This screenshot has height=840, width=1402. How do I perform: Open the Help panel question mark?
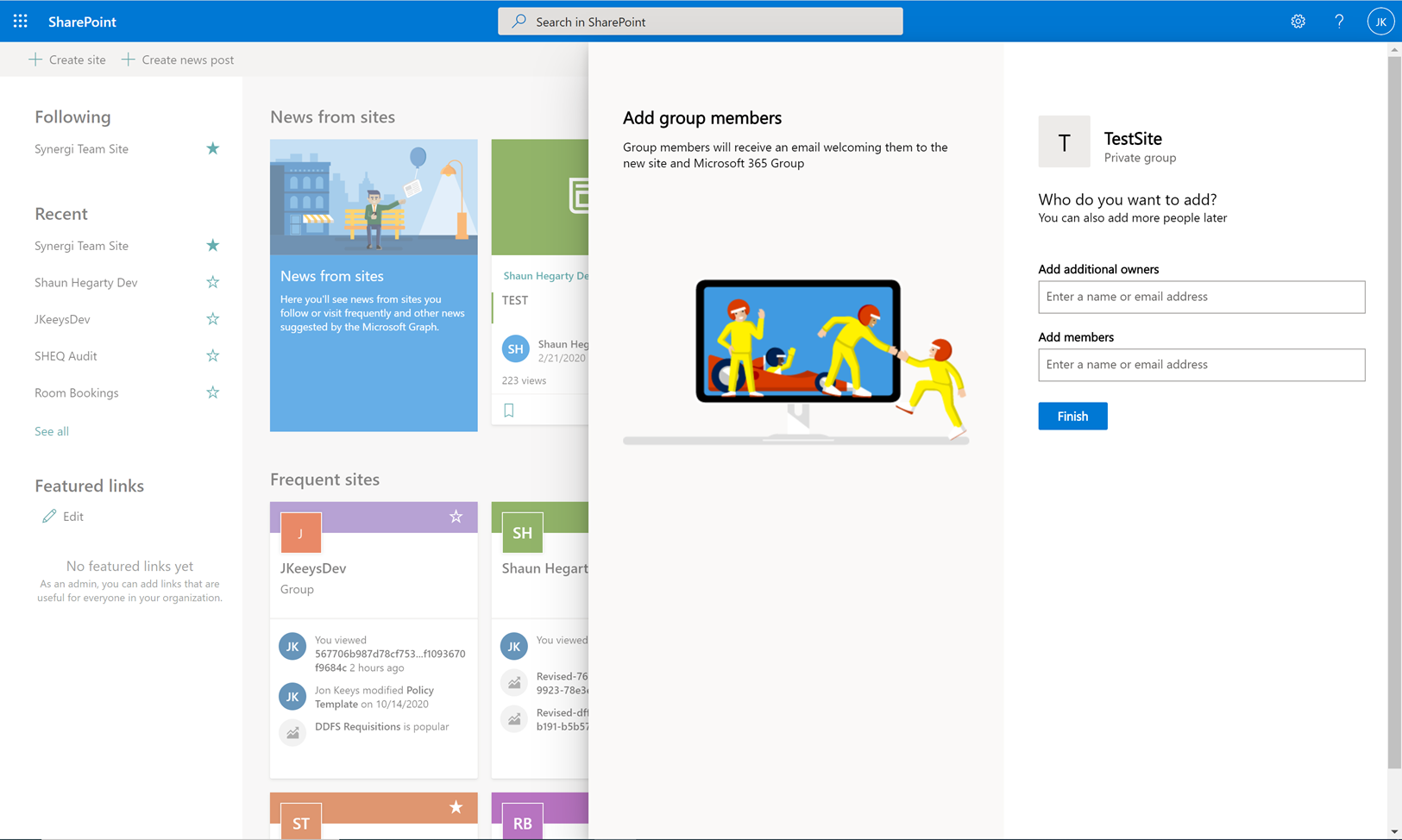(x=1339, y=21)
